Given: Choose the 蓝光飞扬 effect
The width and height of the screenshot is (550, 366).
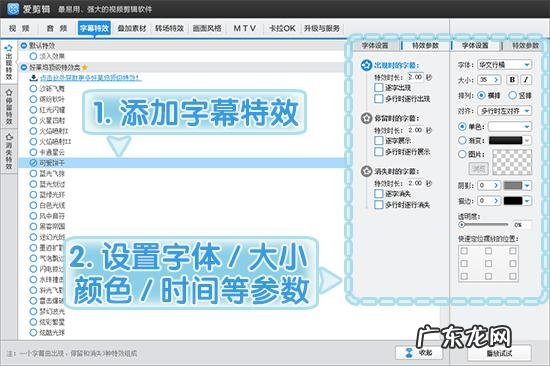Looking at the screenshot, I should [33, 173].
